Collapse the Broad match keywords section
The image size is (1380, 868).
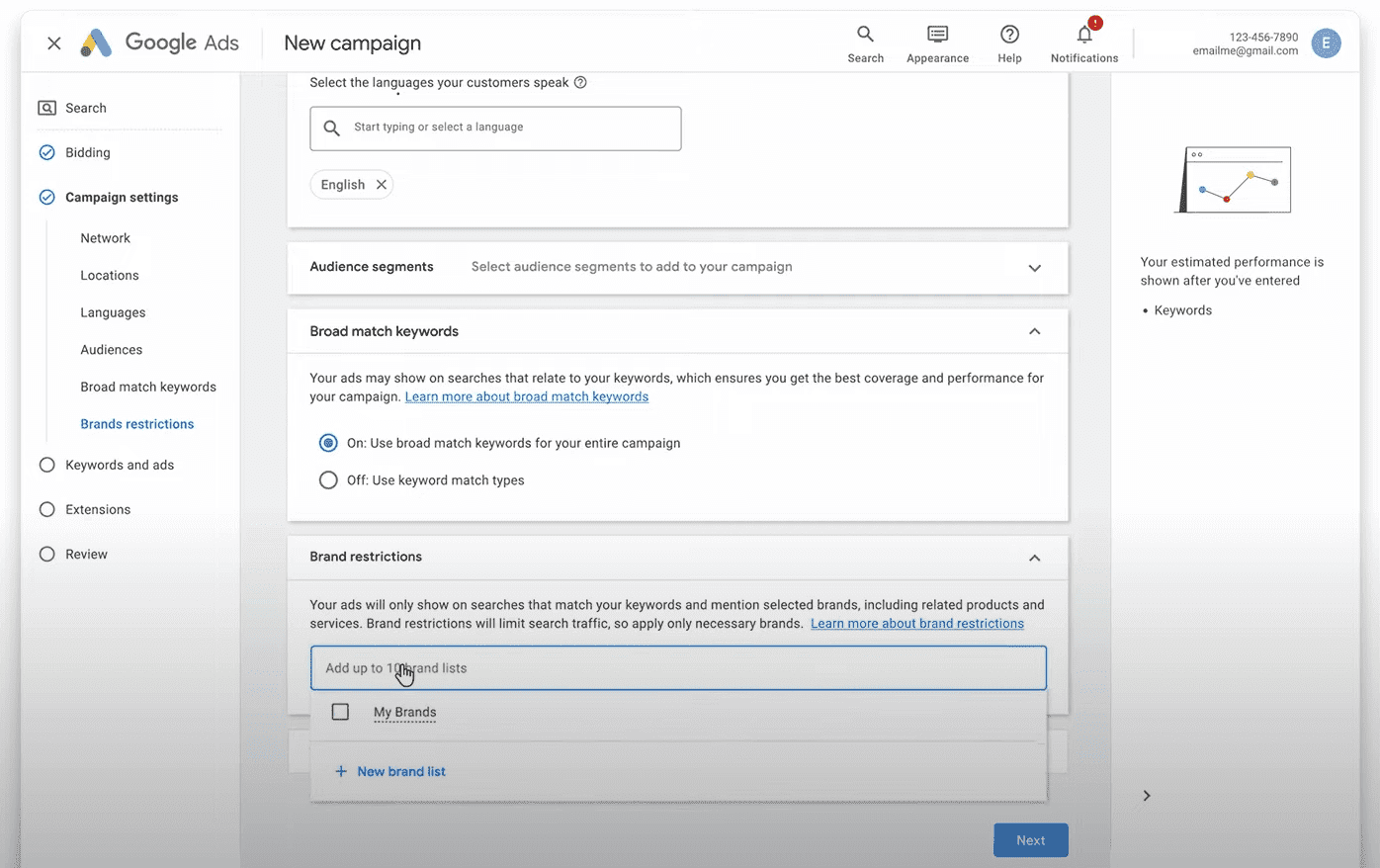coord(1034,331)
